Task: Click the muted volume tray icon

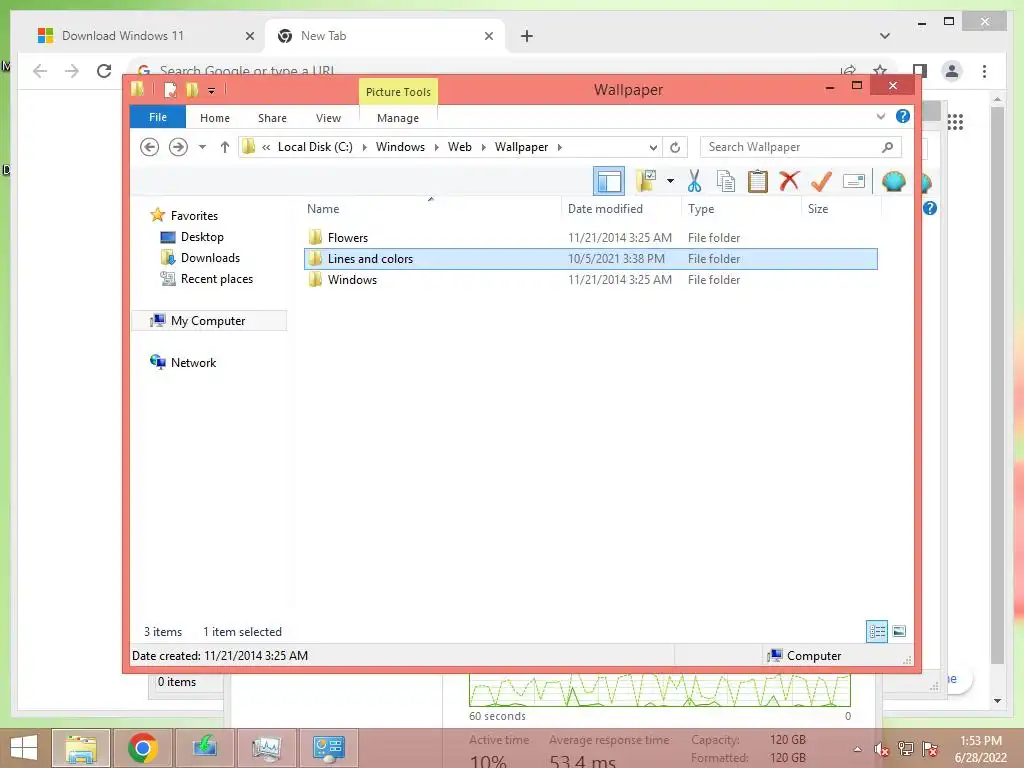Action: pyautogui.click(x=881, y=749)
